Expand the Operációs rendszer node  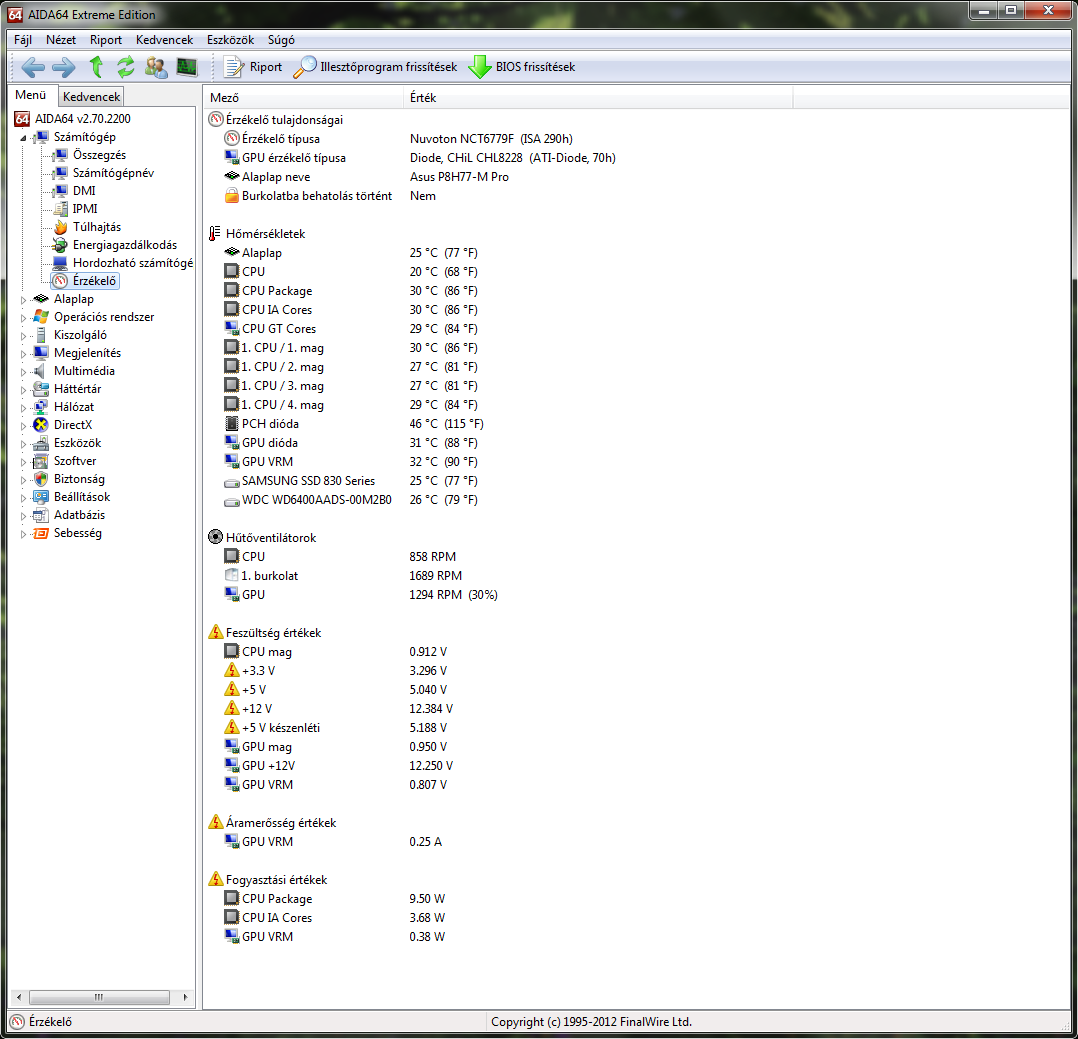[23, 318]
